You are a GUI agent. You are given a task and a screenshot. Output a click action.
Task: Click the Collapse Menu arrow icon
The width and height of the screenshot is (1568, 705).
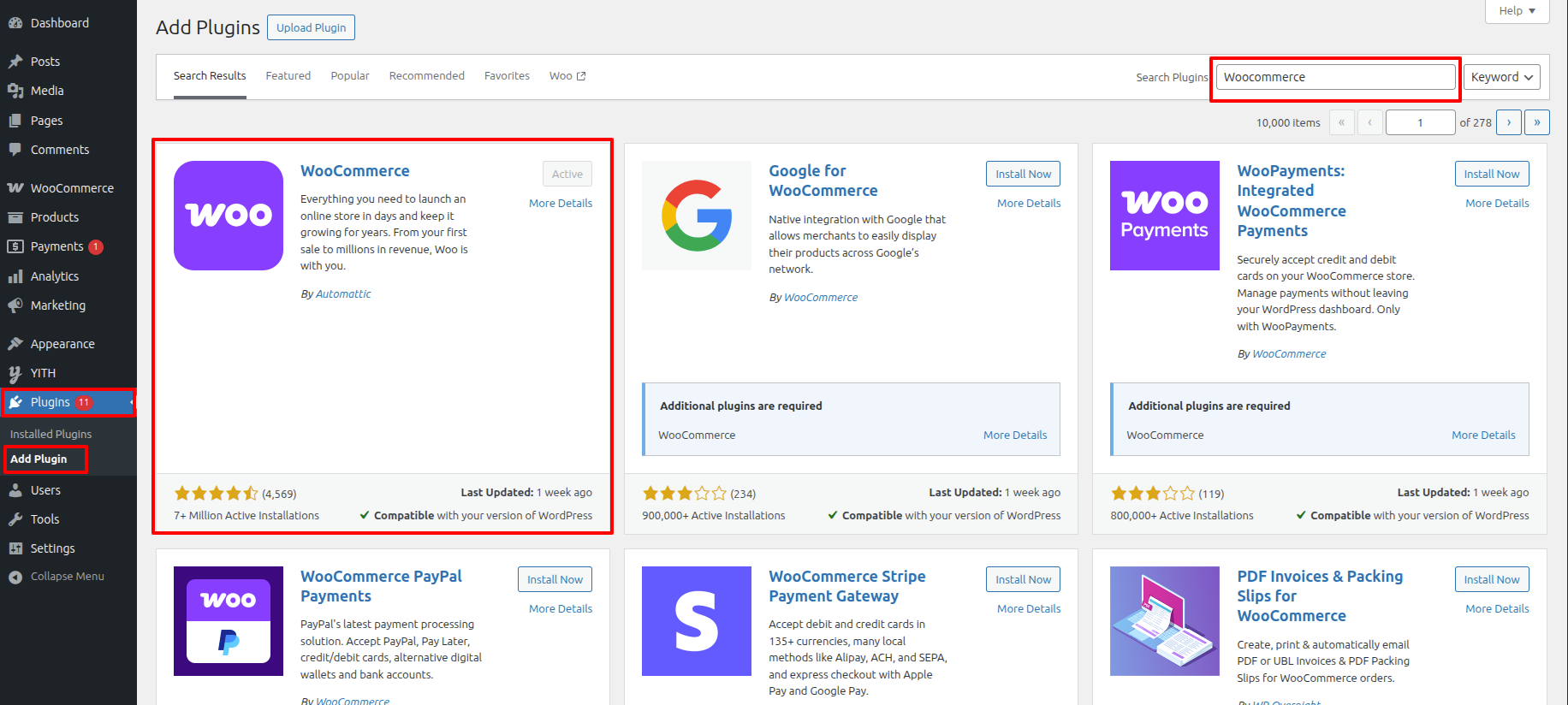(x=15, y=577)
